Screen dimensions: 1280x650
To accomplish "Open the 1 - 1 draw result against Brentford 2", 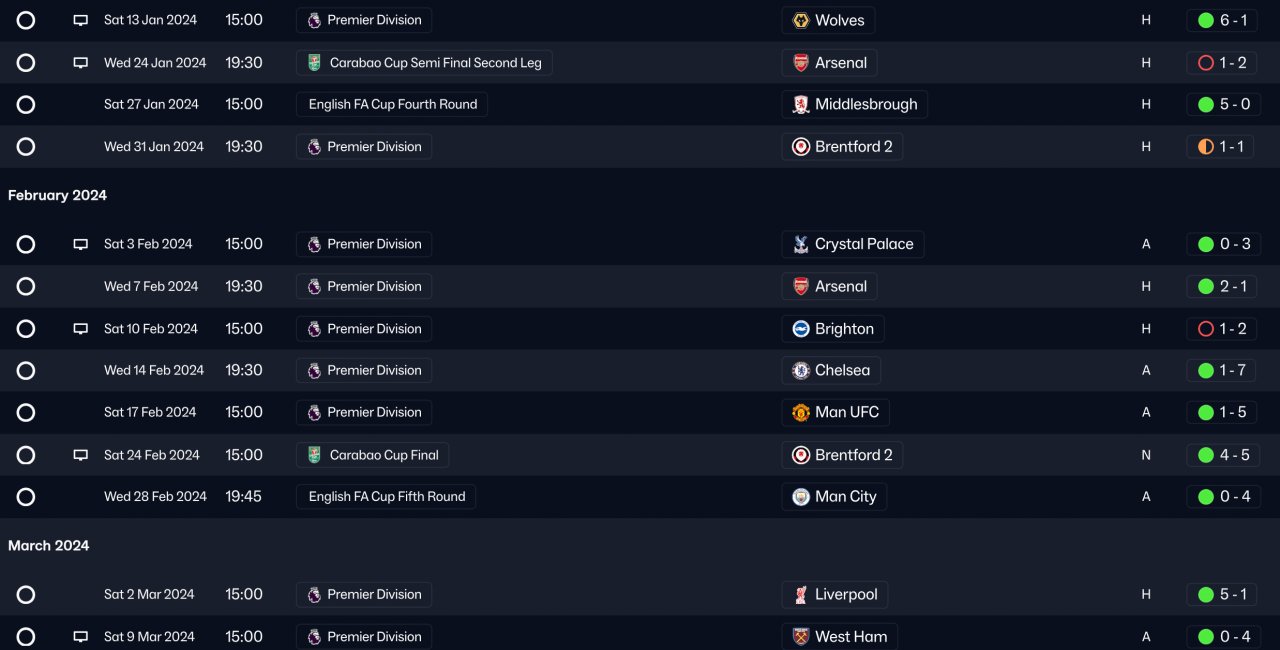I will (x=1221, y=147).
